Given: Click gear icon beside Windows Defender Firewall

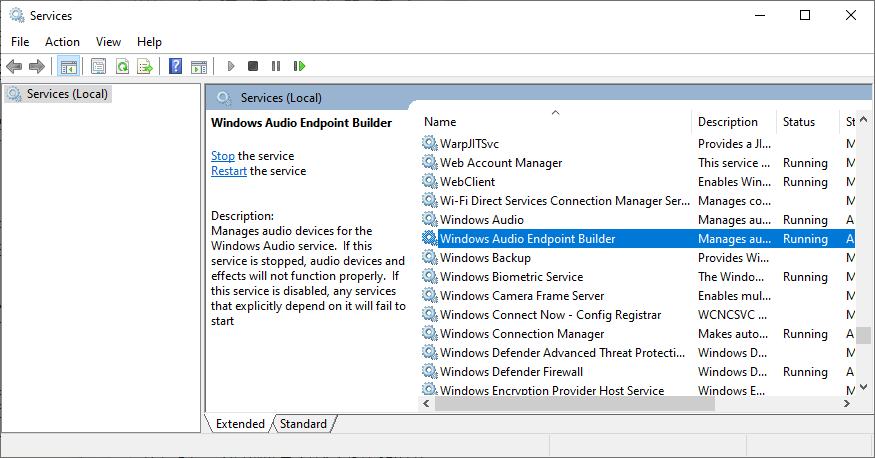Looking at the screenshot, I should point(429,371).
